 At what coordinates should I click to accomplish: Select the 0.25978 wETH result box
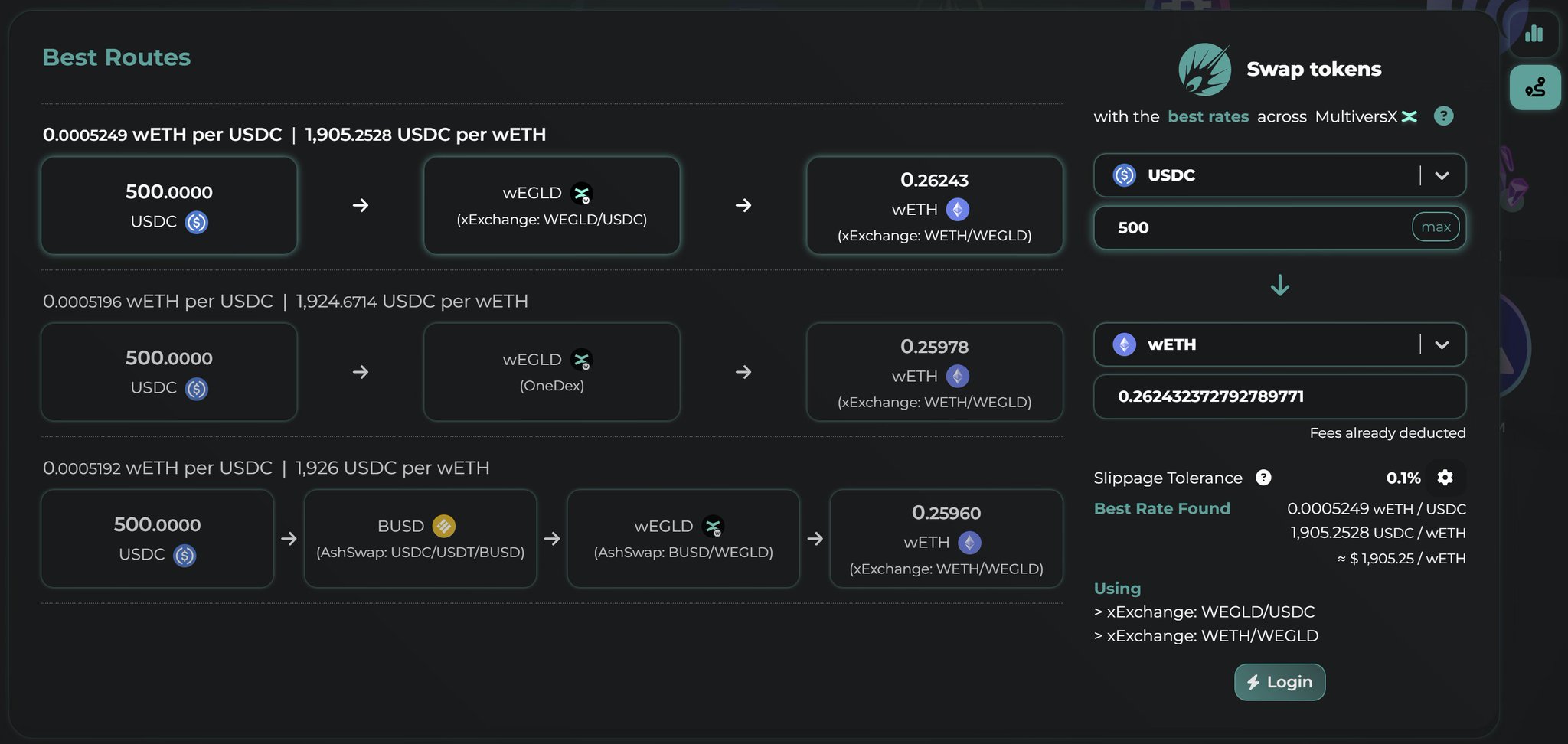935,372
